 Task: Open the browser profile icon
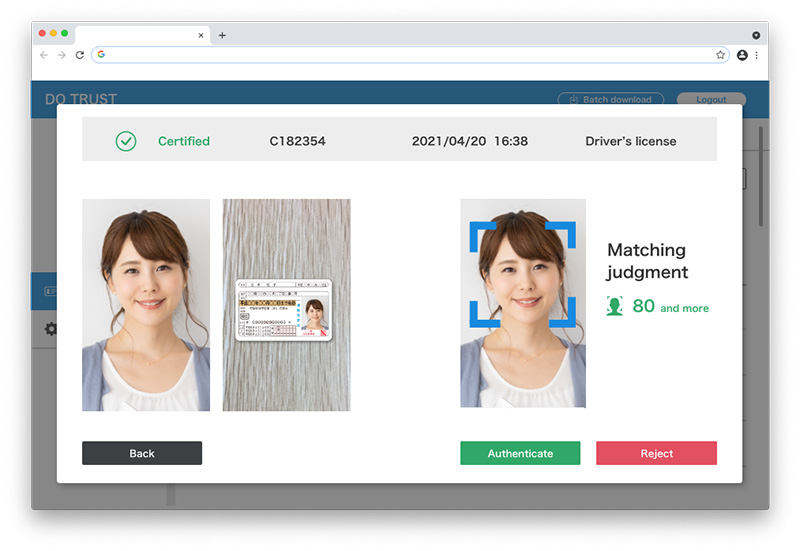pyautogui.click(x=742, y=55)
